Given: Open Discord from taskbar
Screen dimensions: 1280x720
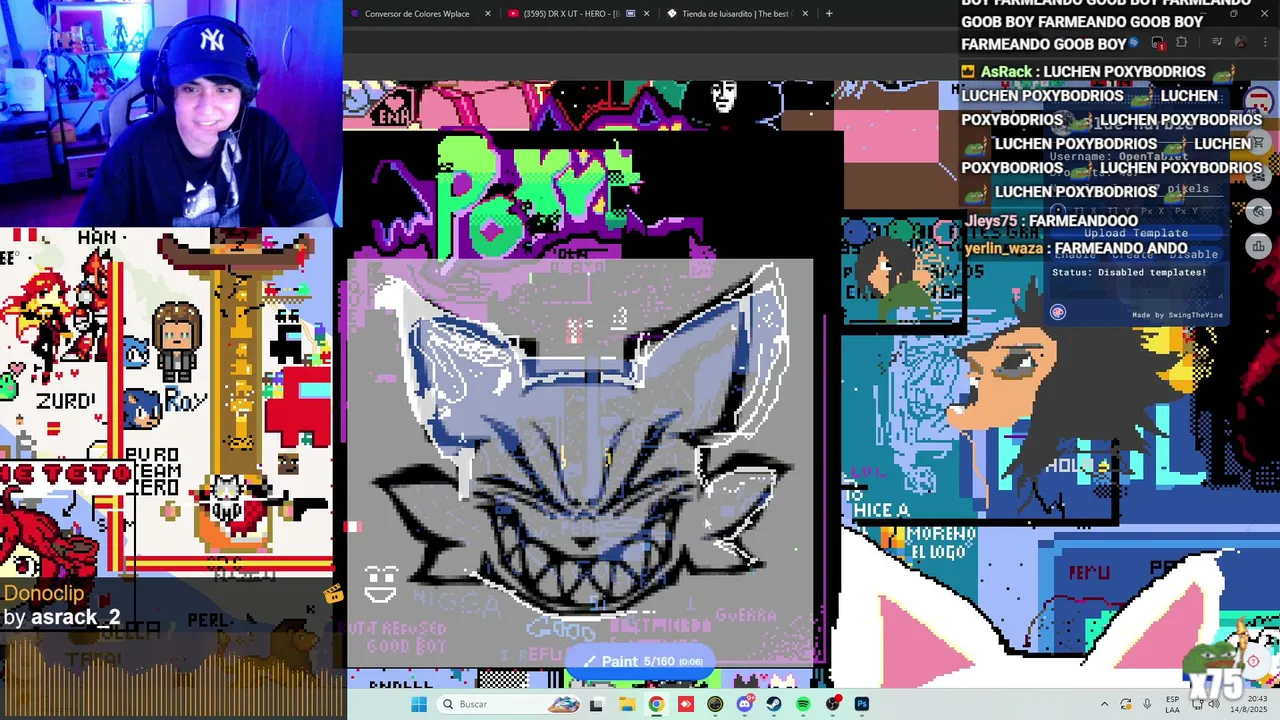Looking at the screenshot, I should click(745, 704).
